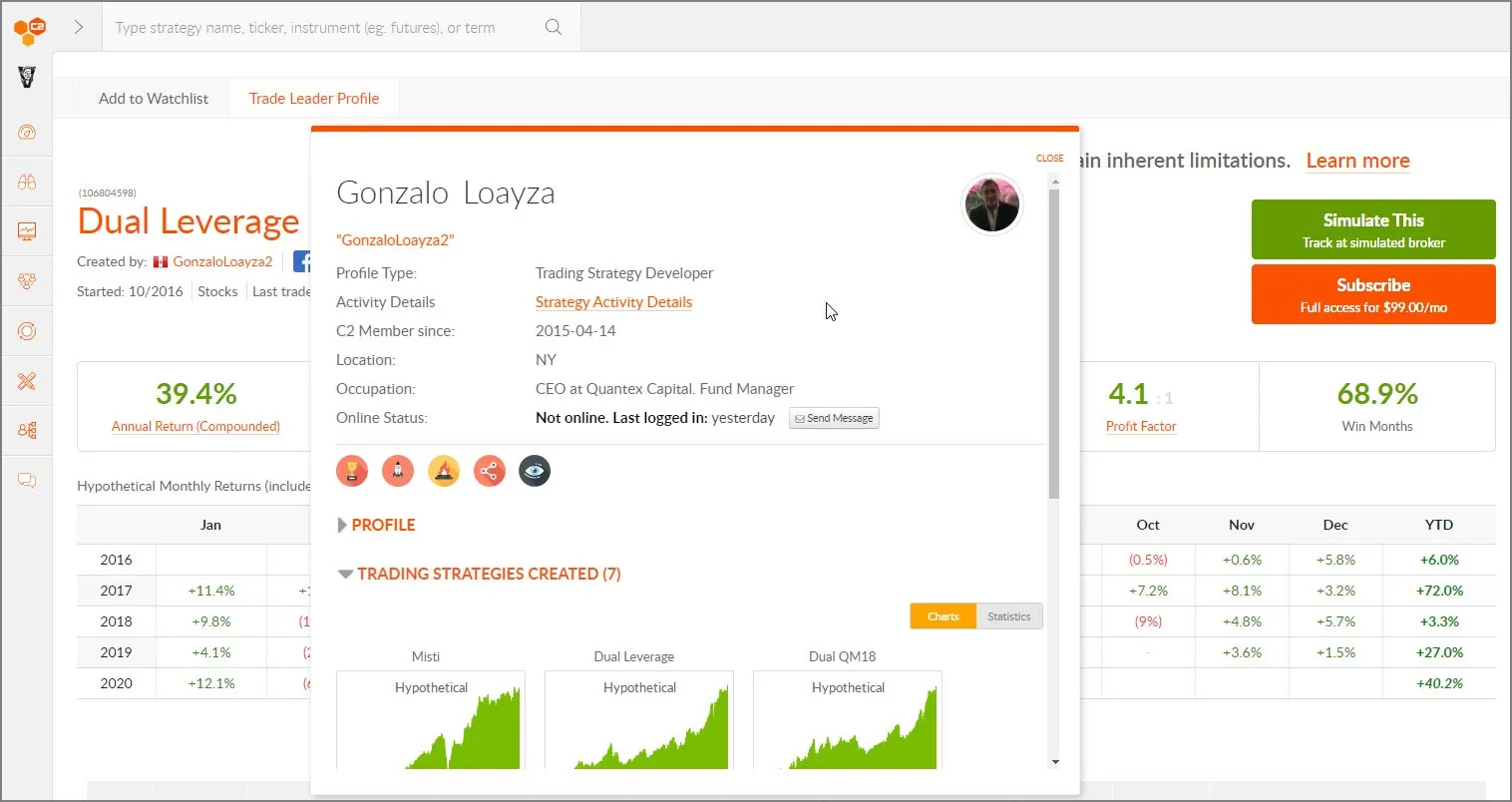The image size is (1512, 802).
Task: Select the share network badge icon
Action: point(490,470)
